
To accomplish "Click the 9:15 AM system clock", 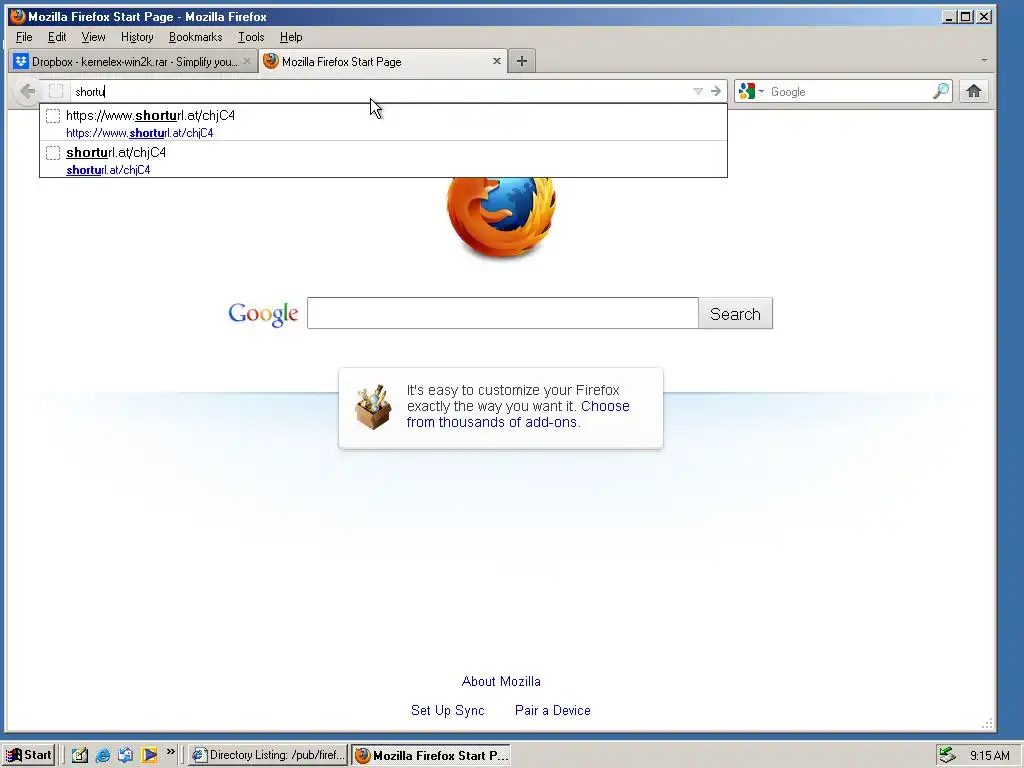I will pos(989,756).
